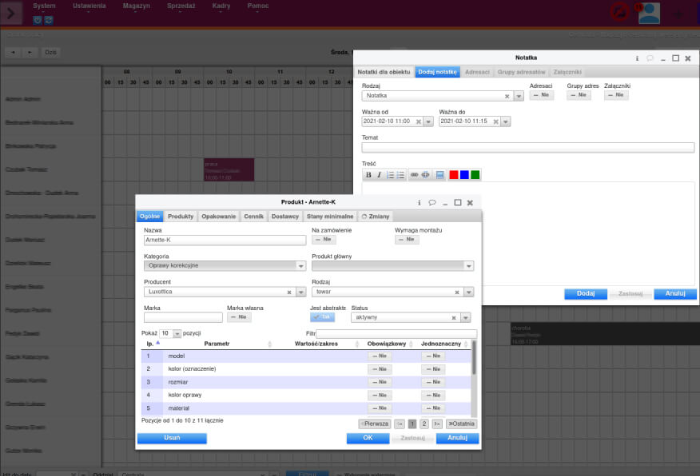The height and width of the screenshot is (476, 700).
Task: Clear the Ważna od date with x icon
Action: 418,122
